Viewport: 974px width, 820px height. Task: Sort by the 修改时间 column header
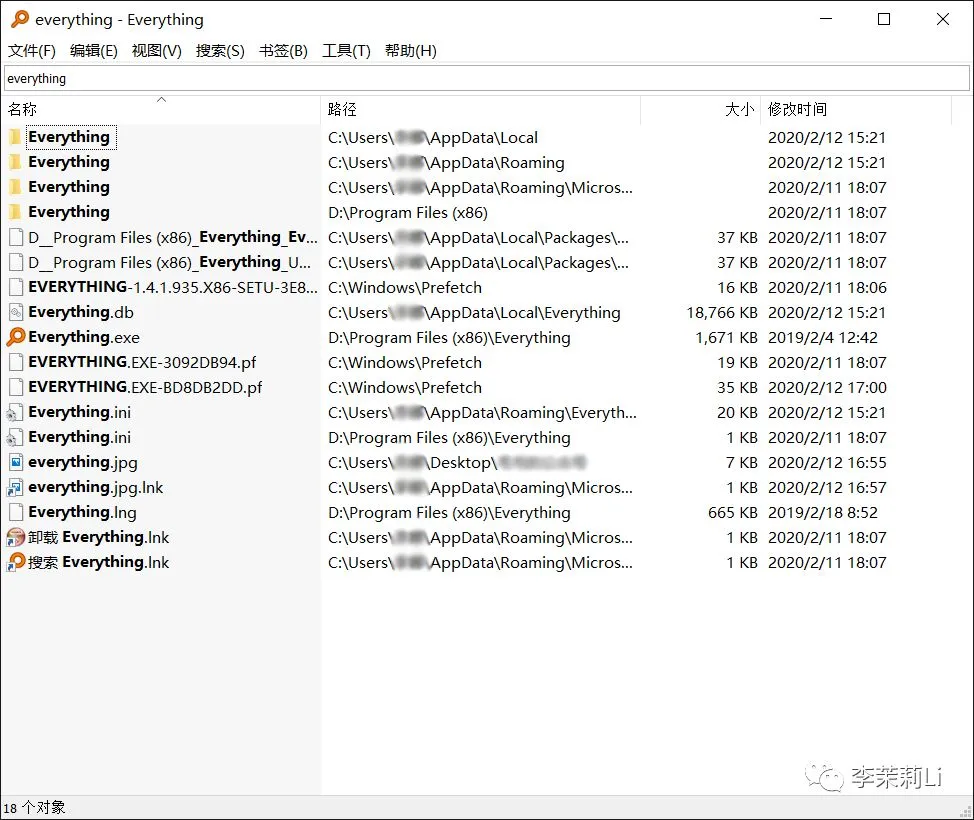(x=856, y=109)
